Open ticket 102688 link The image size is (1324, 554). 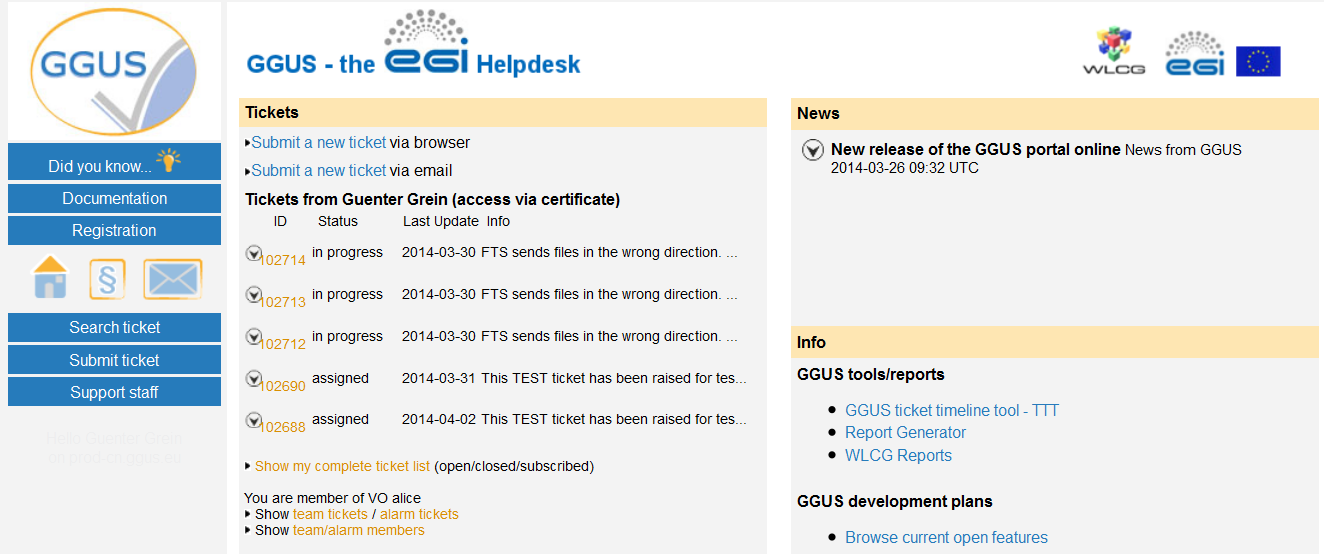[283, 427]
